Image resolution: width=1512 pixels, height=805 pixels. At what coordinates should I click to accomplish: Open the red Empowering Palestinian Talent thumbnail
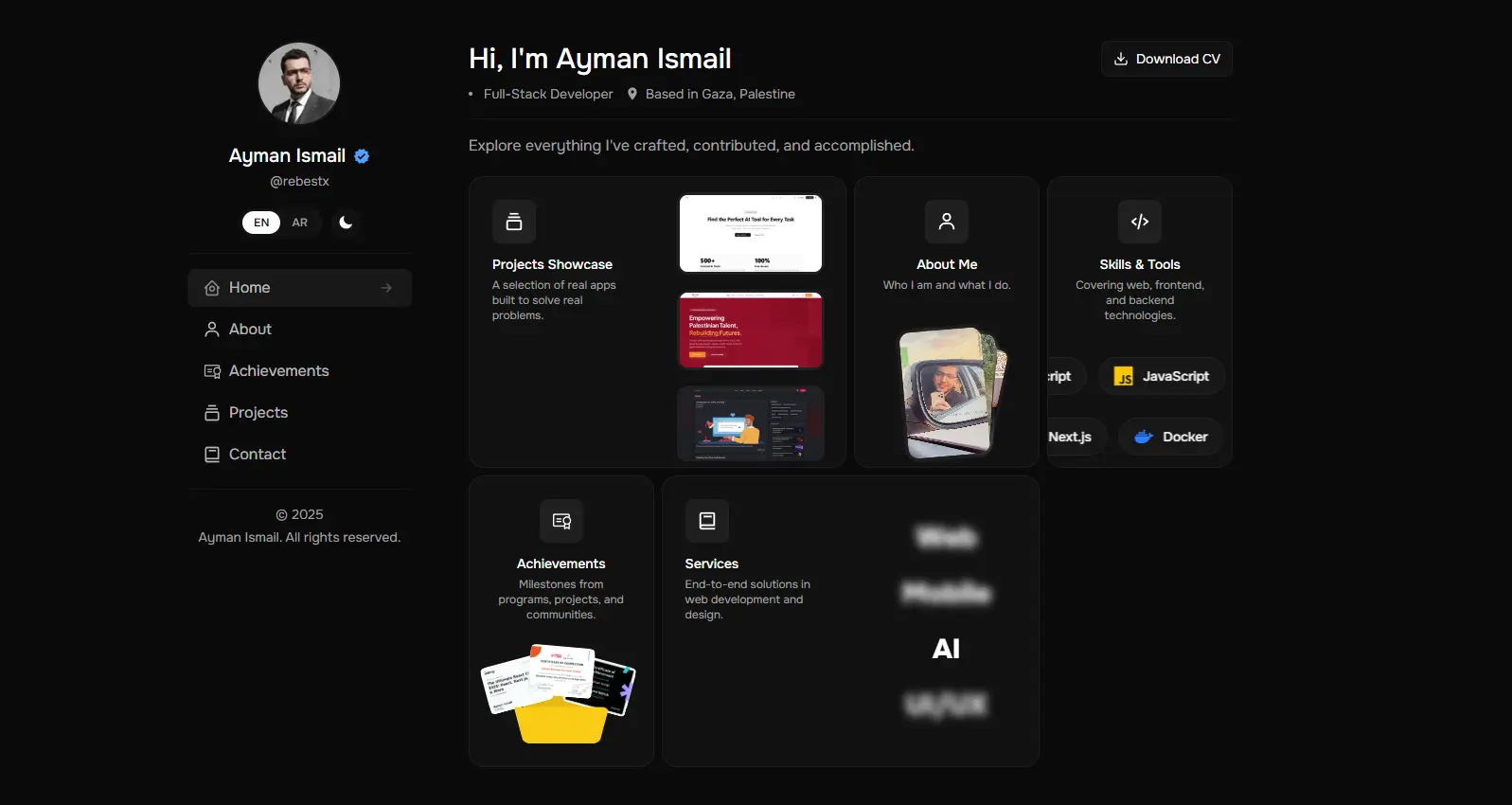(751, 330)
